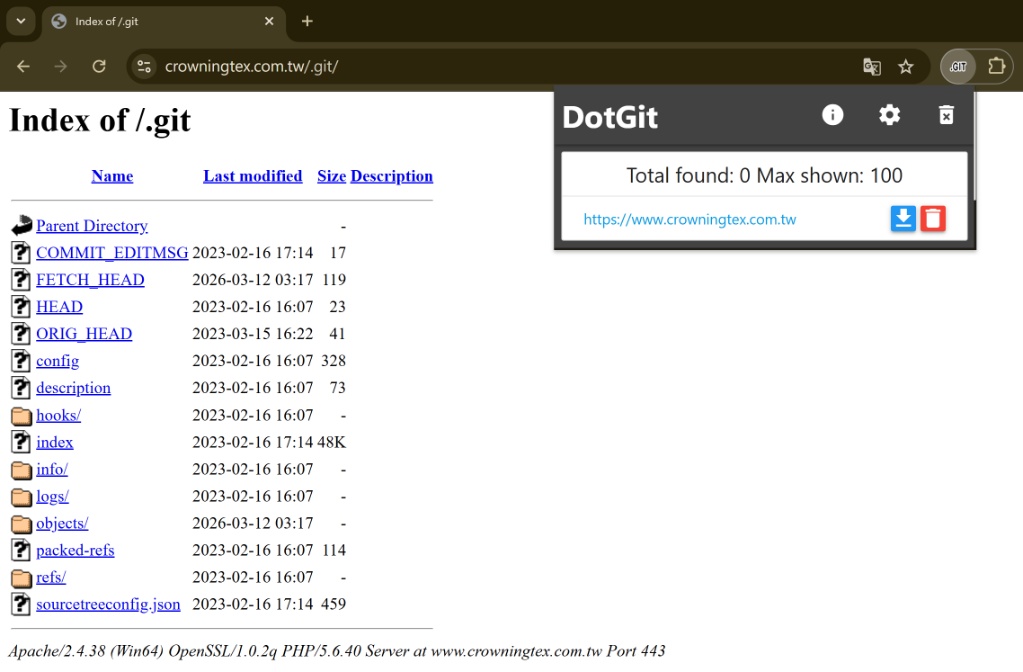The height and width of the screenshot is (672, 1023).
Task: Click 'Total found: 0 Max shown: 100' text
Action: click(764, 176)
